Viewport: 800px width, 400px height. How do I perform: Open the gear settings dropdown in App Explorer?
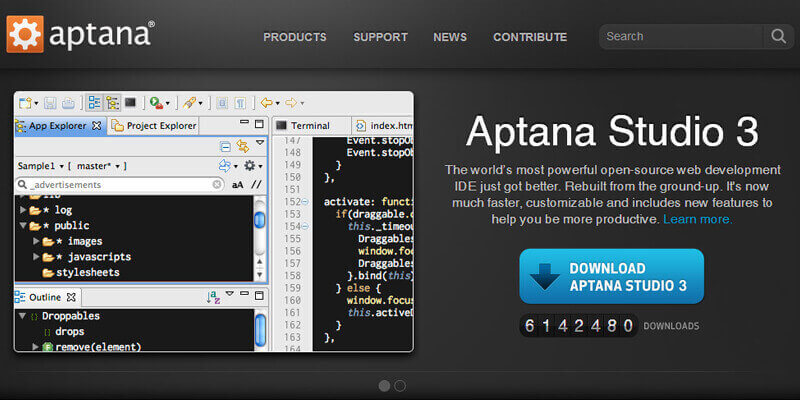[250, 165]
